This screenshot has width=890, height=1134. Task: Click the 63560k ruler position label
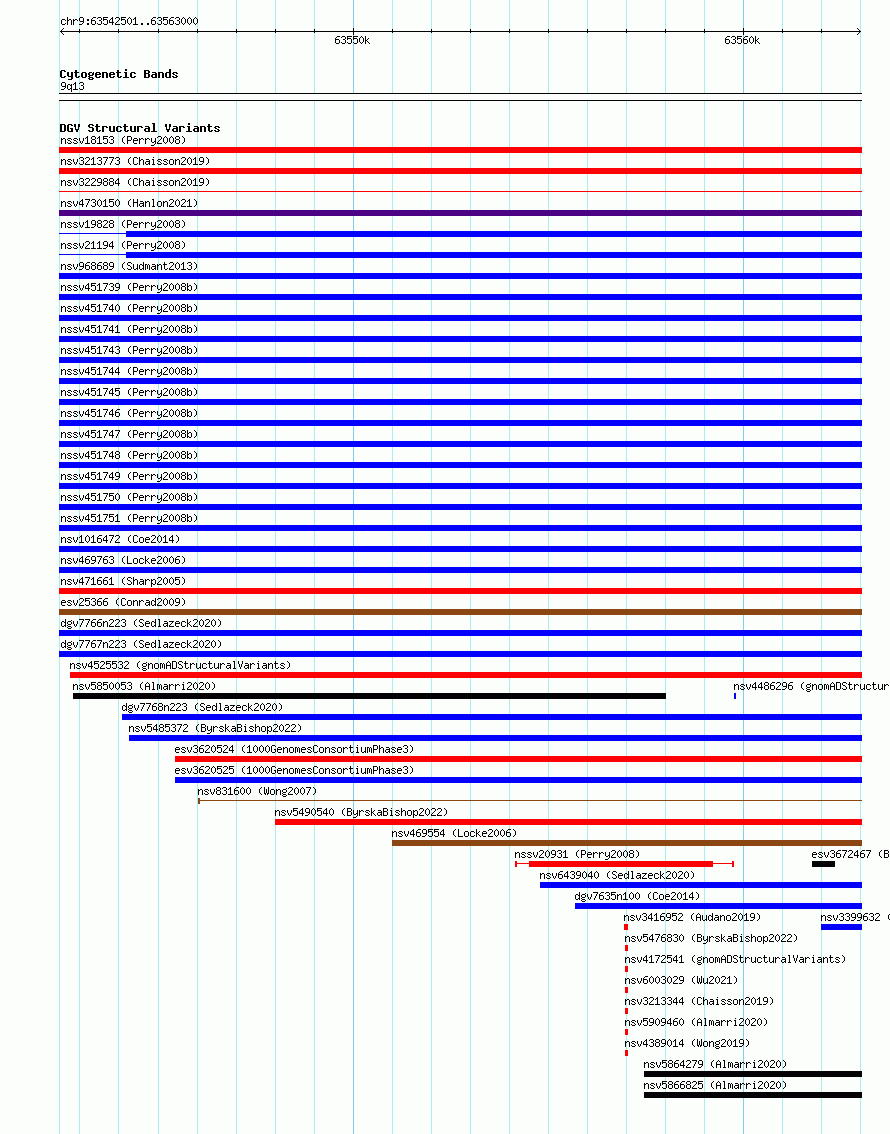742,40
